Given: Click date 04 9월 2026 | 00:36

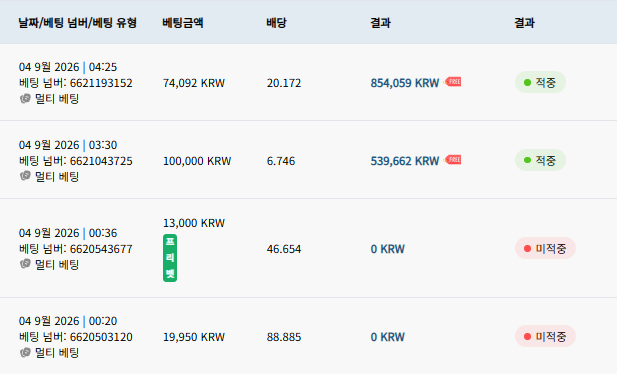Looking at the screenshot, I should point(68,233).
